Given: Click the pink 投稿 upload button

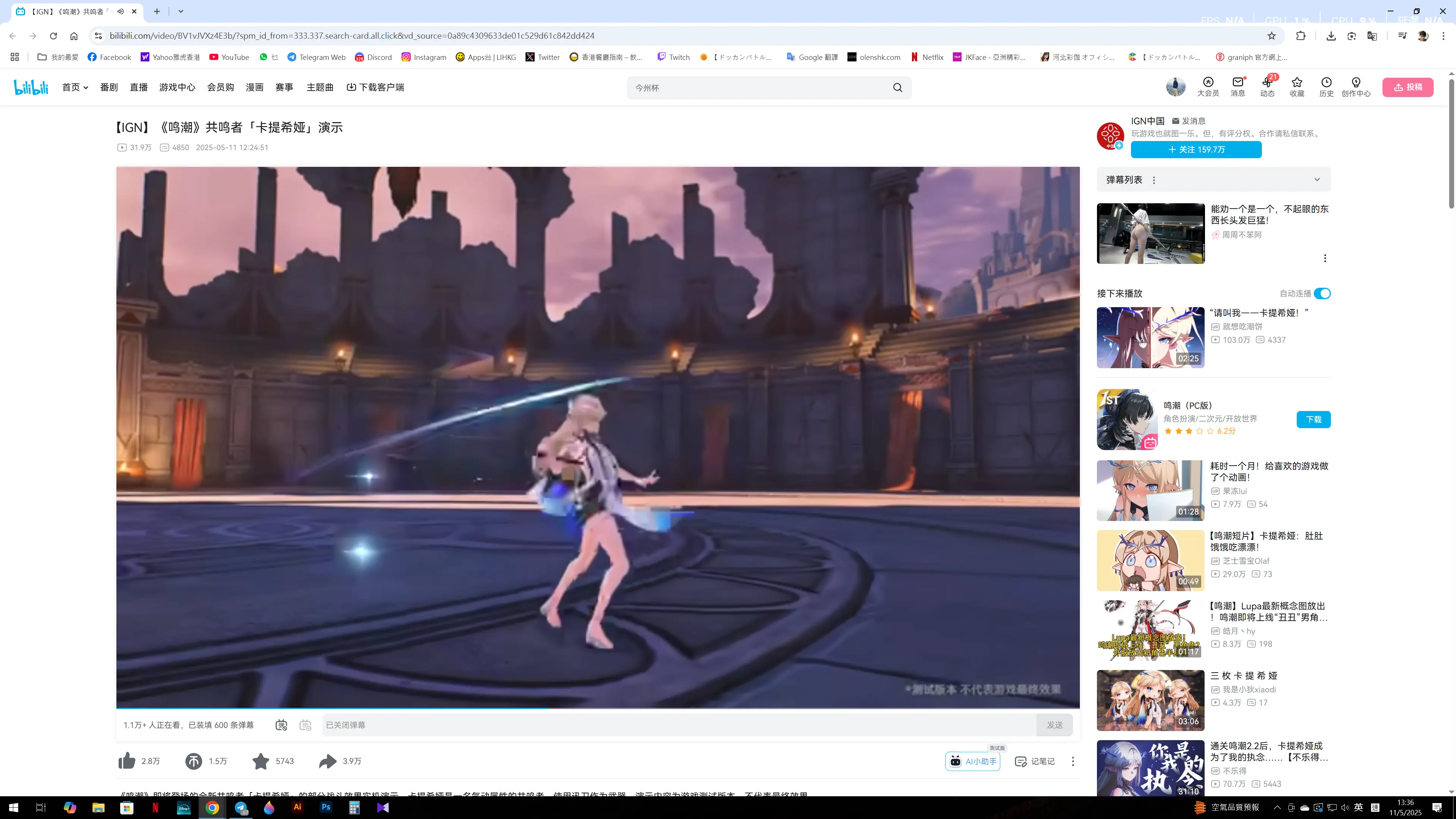Looking at the screenshot, I should pos(1407,87).
